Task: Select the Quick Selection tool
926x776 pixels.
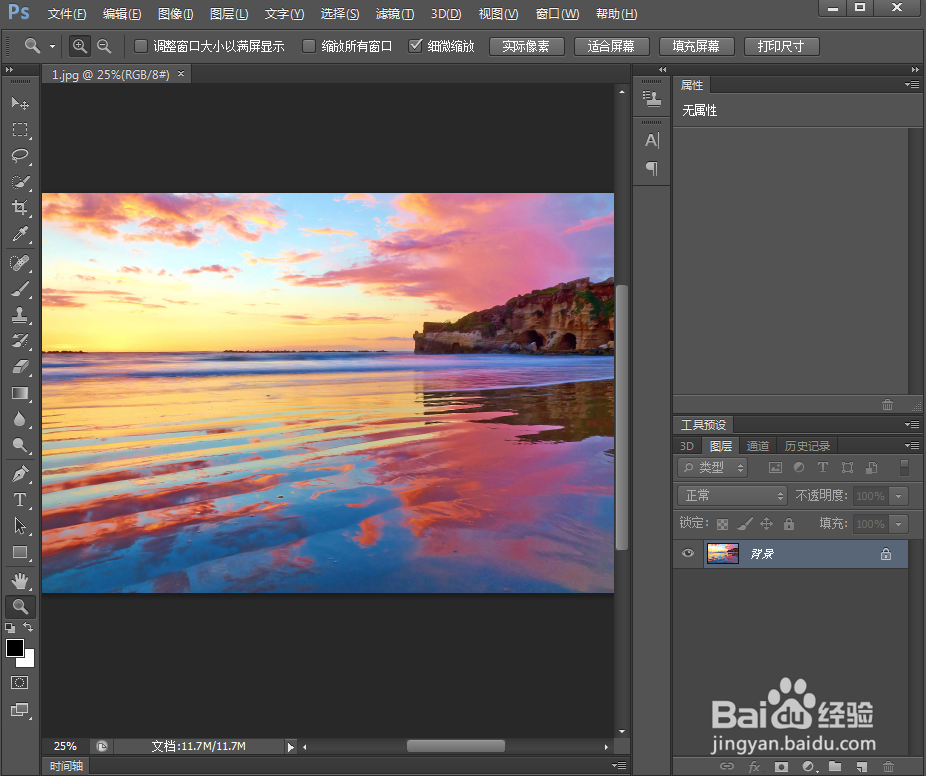Action: pyautogui.click(x=20, y=181)
